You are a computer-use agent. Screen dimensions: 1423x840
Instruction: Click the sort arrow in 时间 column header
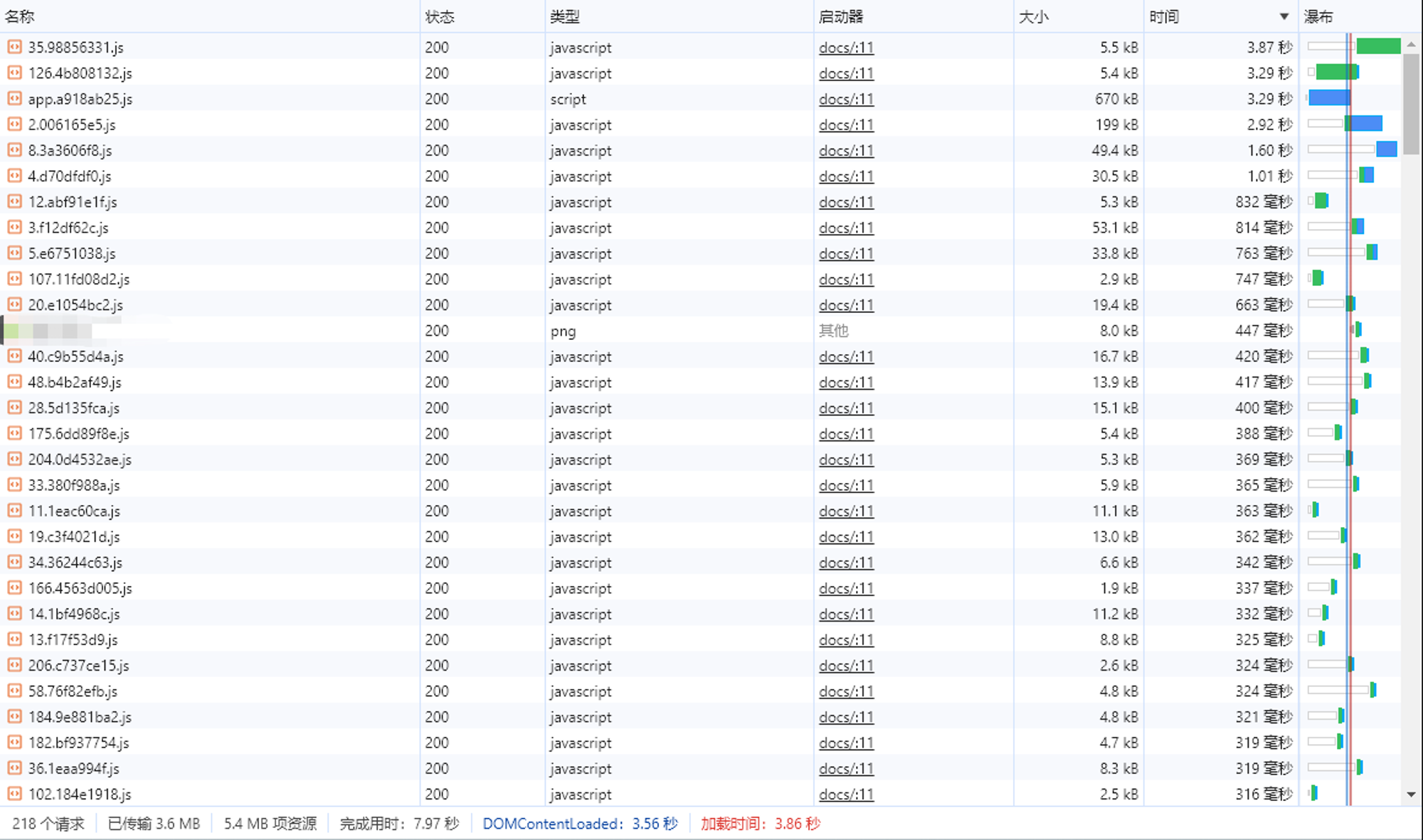click(1284, 16)
